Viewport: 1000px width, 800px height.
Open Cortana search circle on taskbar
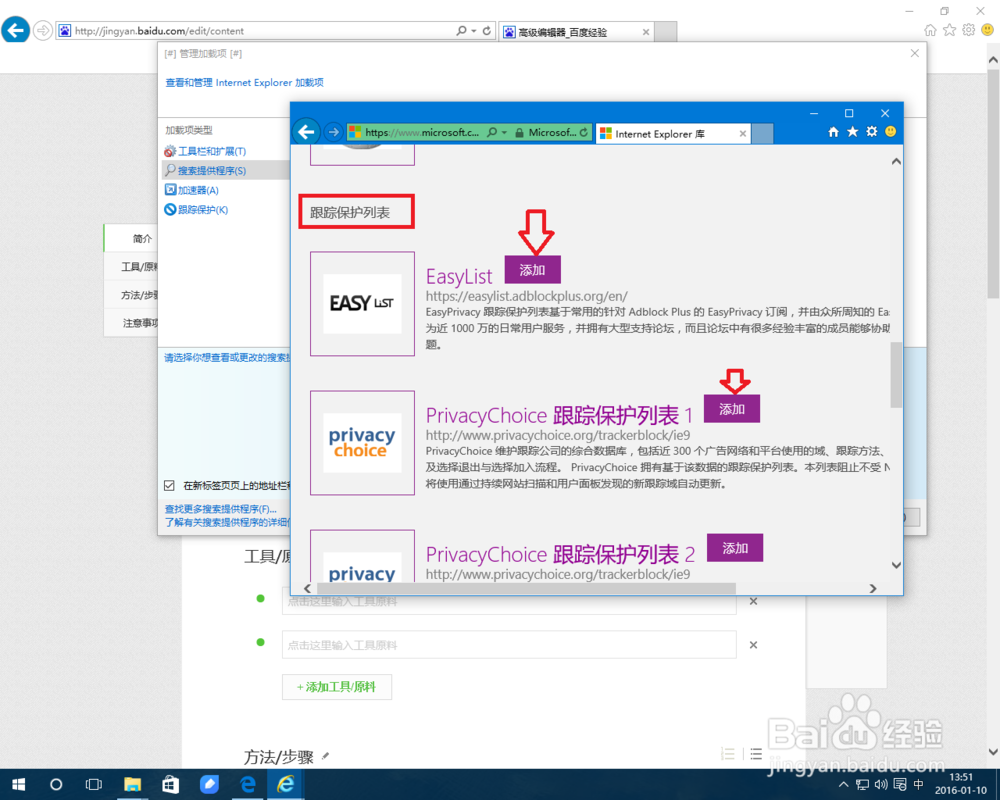pyautogui.click(x=56, y=784)
